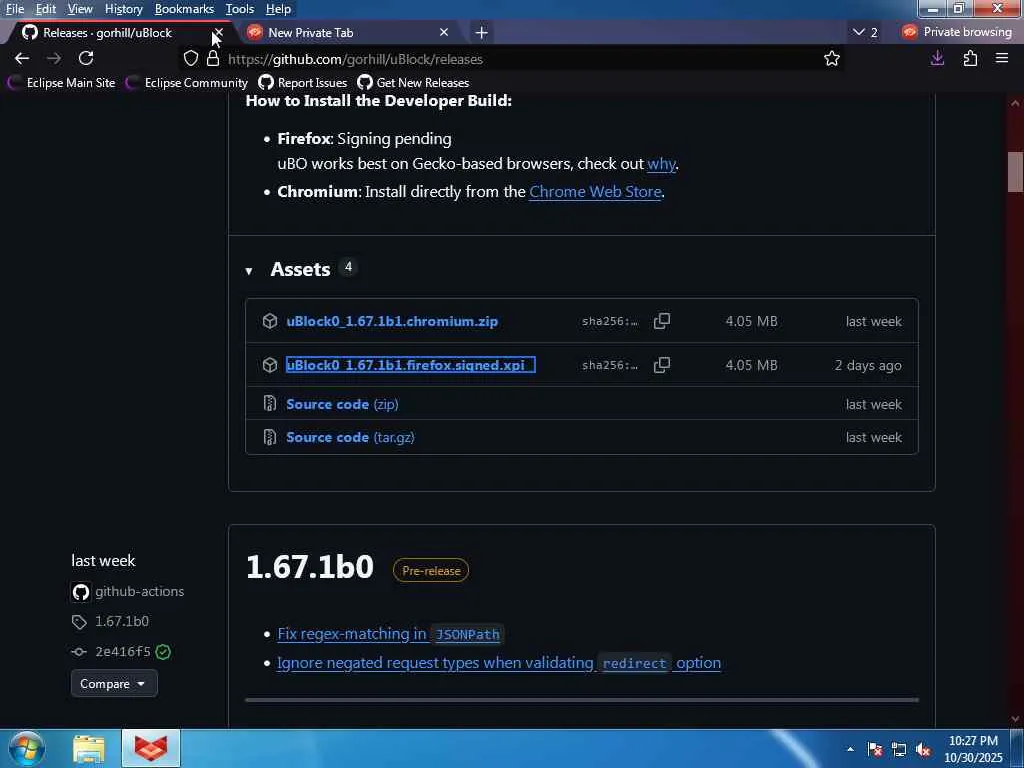Show site security padlock info
Image resolution: width=1024 pixels, height=768 pixels.
pos(213,58)
